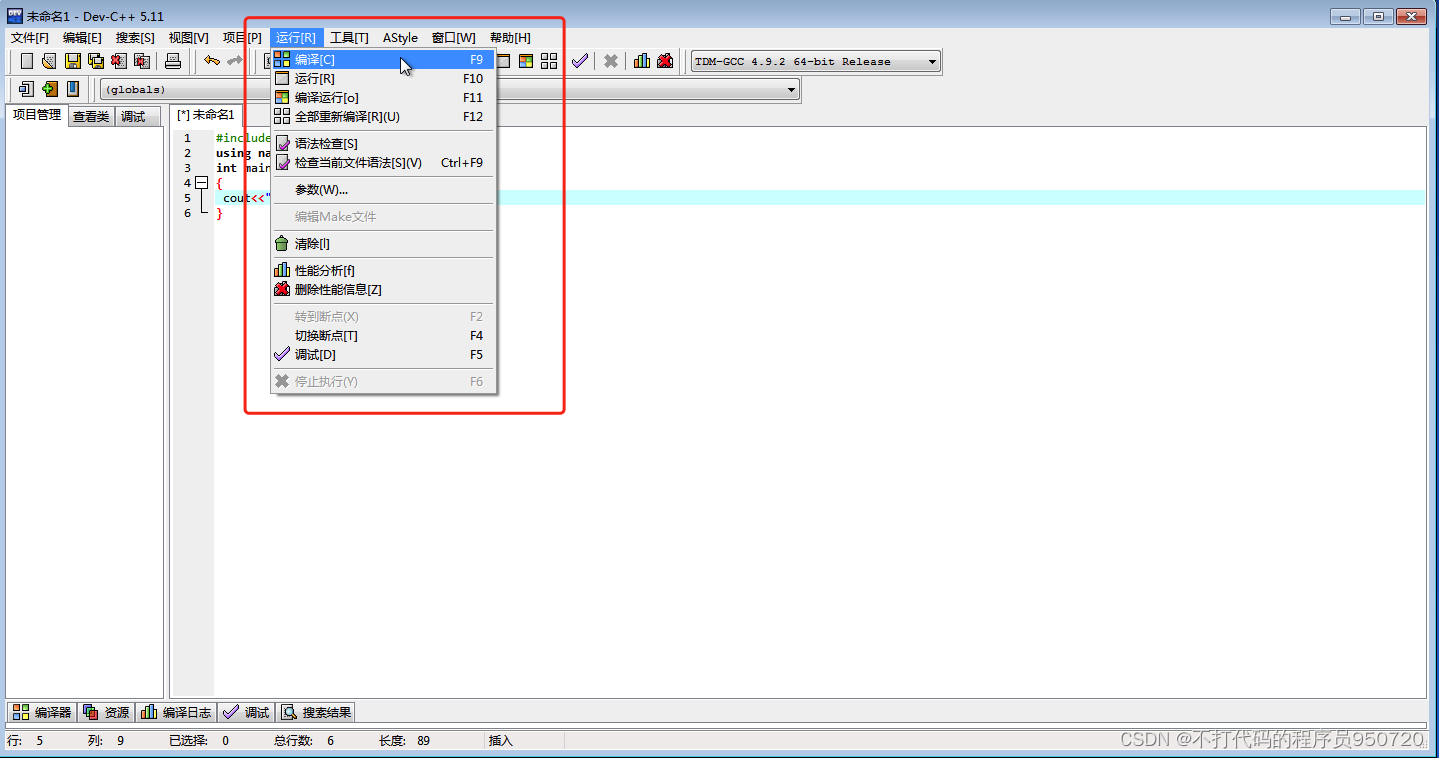Click the Undo arrow icon

coord(212,61)
